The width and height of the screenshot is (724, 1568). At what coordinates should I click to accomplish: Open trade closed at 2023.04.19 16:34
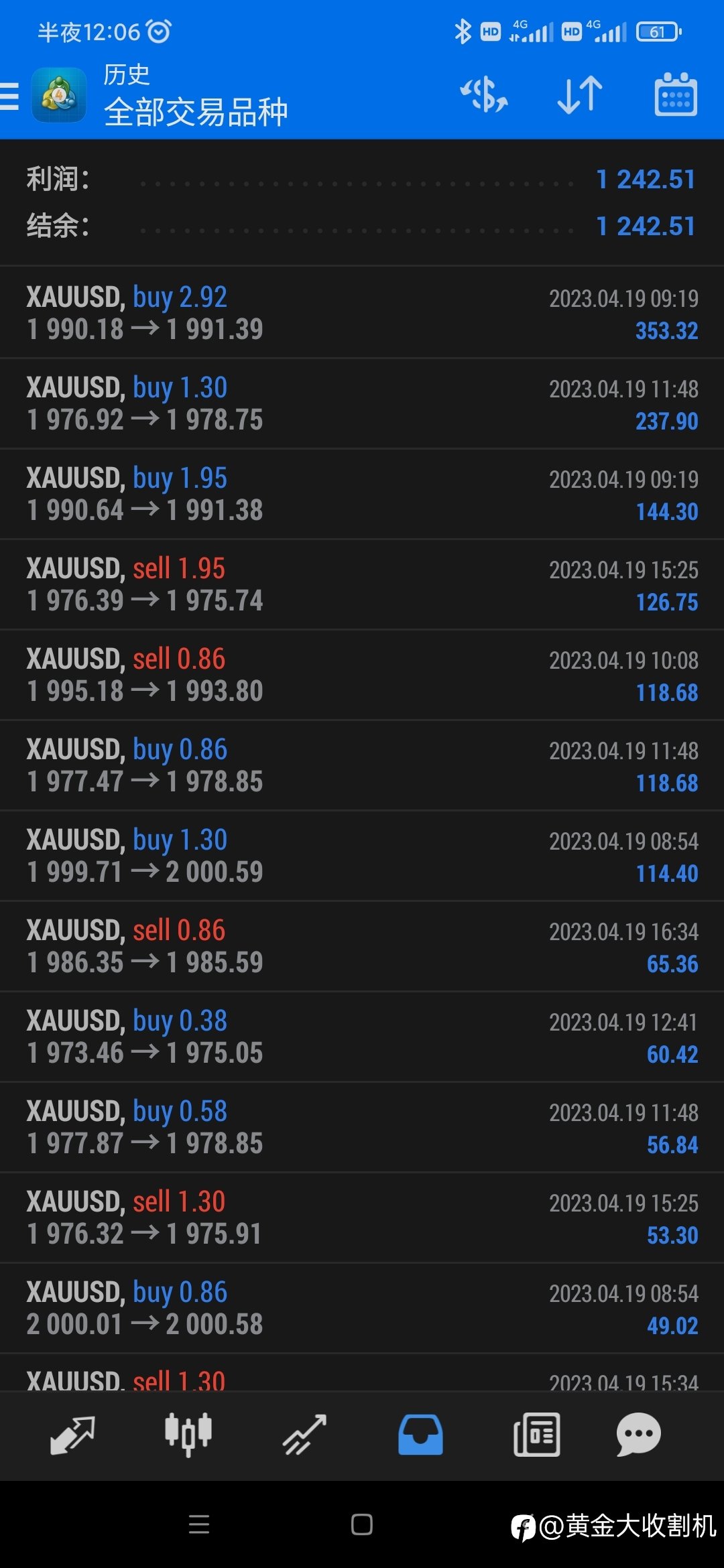[362, 945]
